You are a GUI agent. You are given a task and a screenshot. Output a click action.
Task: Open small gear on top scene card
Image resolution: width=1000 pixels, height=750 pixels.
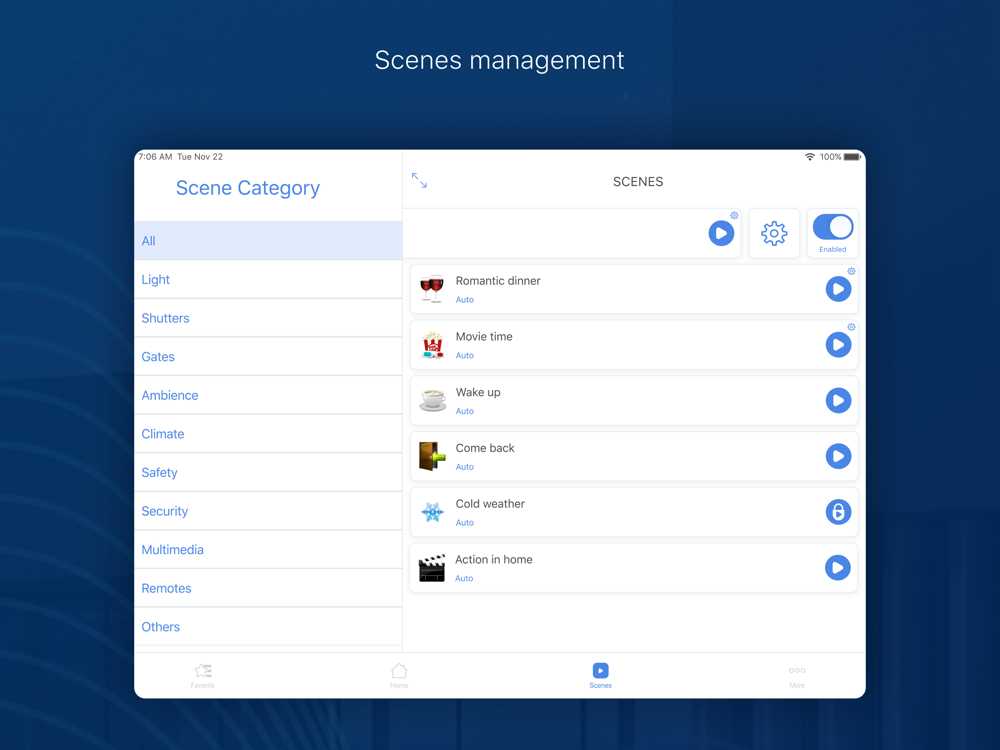(x=734, y=216)
